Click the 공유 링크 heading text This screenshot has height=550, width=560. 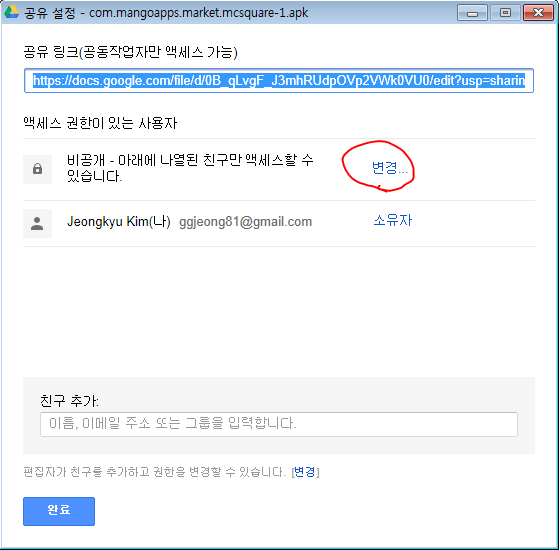click(x=130, y=52)
